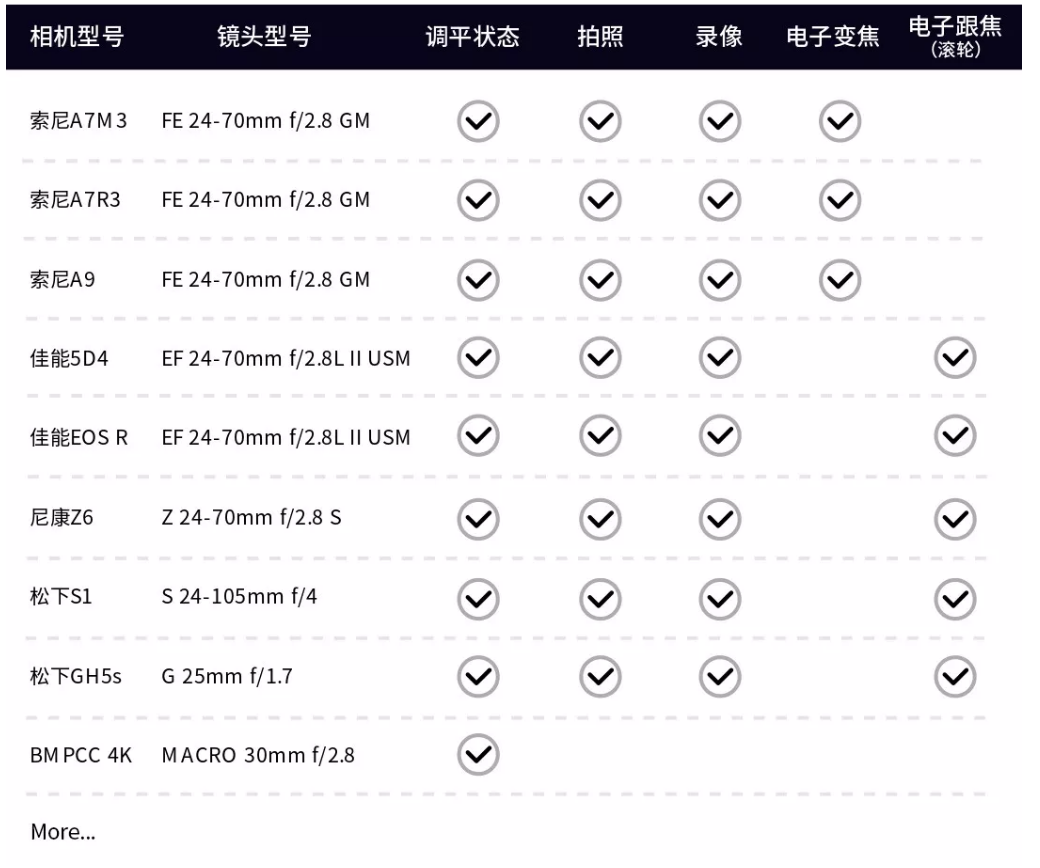
Task: Click the 电子跟焦 checkmark for 尼康Z6
Action: [955, 519]
